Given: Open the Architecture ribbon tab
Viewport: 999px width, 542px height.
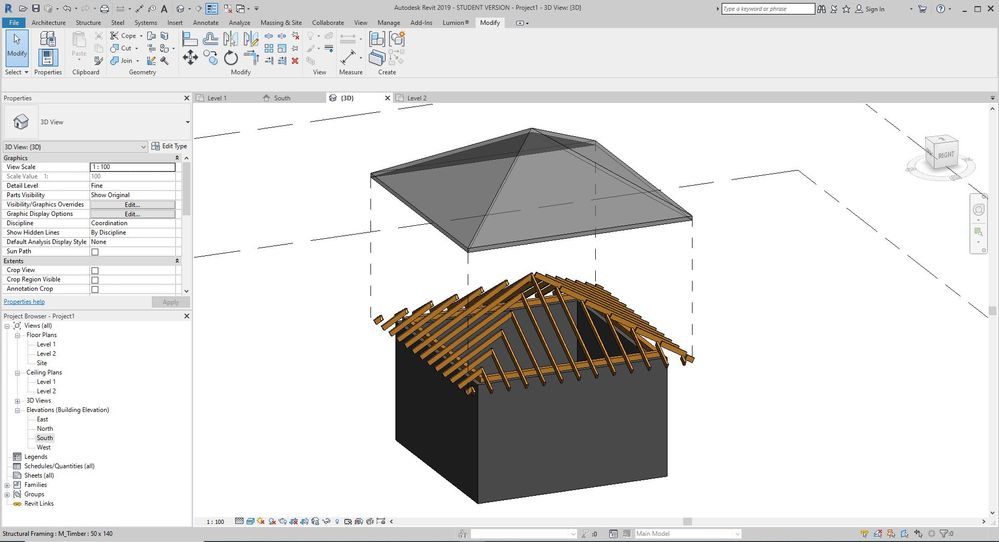Looking at the screenshot, I should click(x=48, y=22).
